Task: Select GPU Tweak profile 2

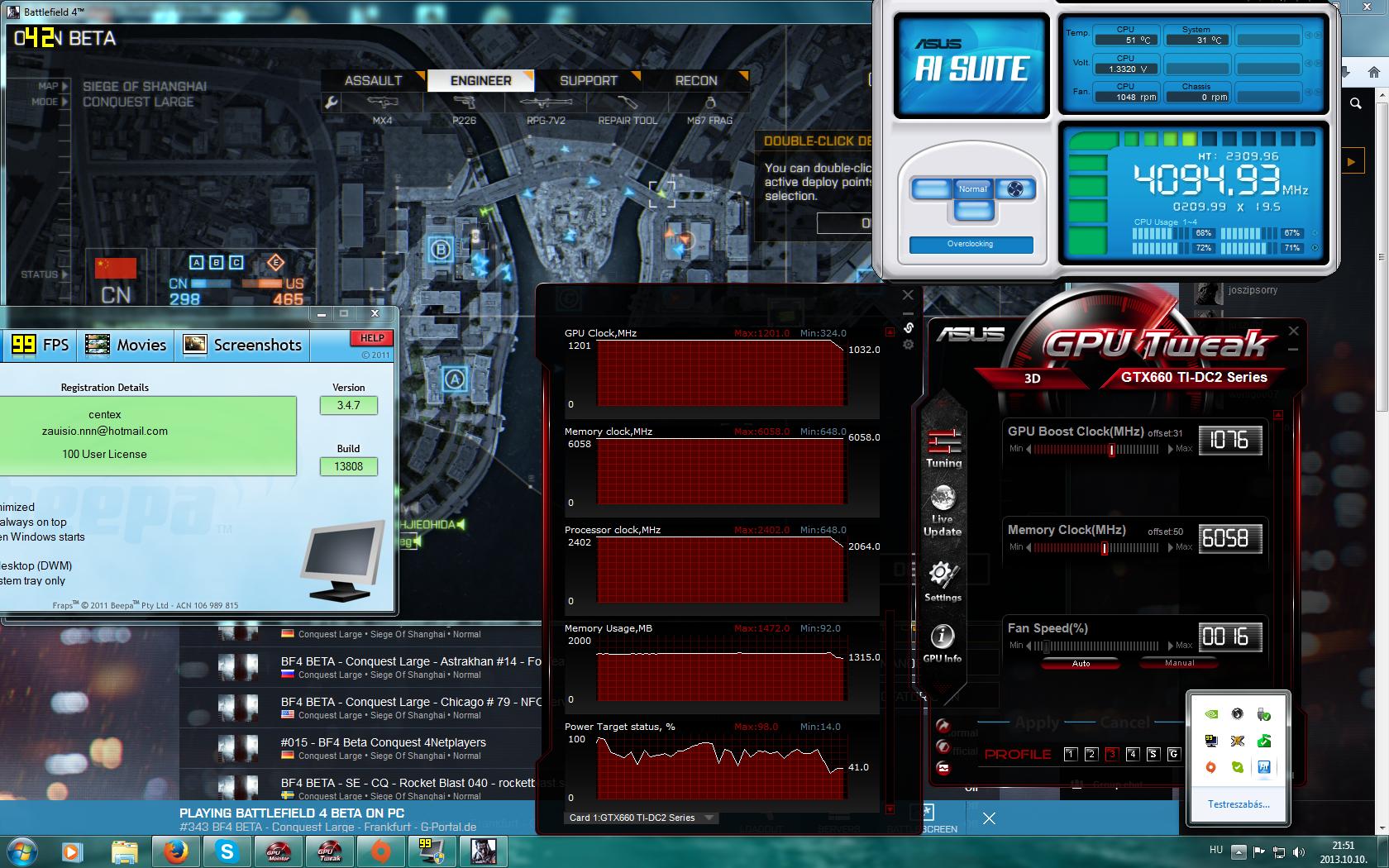Action: click(1091, 754)
